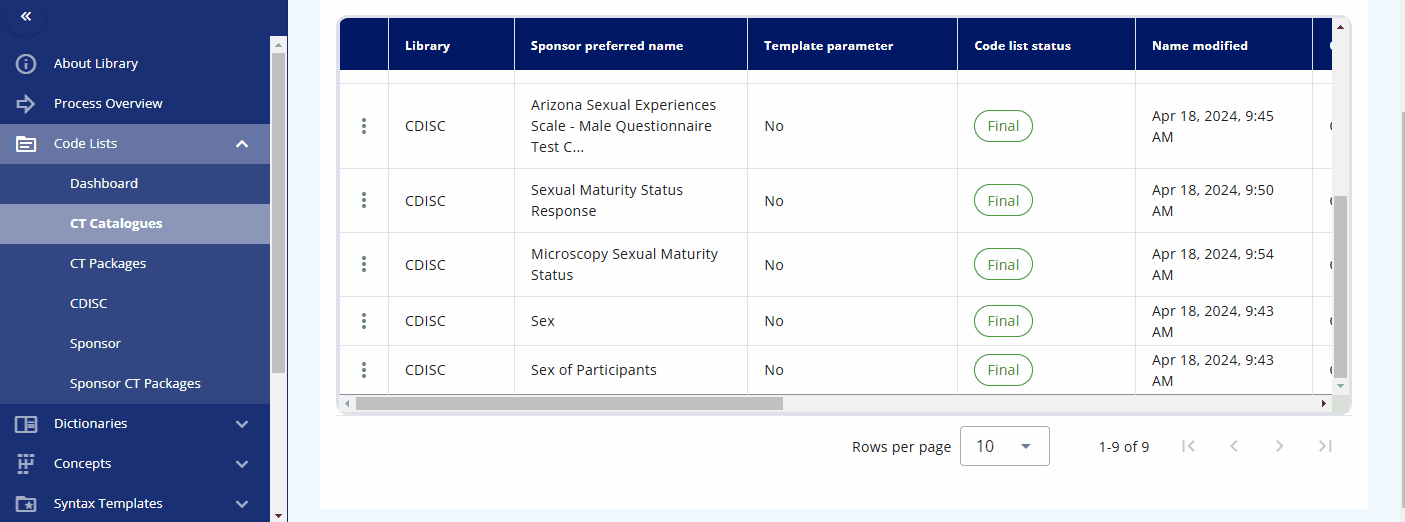Click the Concepts hierarchy icon
1405x522 pixels.
click(26, 464)
